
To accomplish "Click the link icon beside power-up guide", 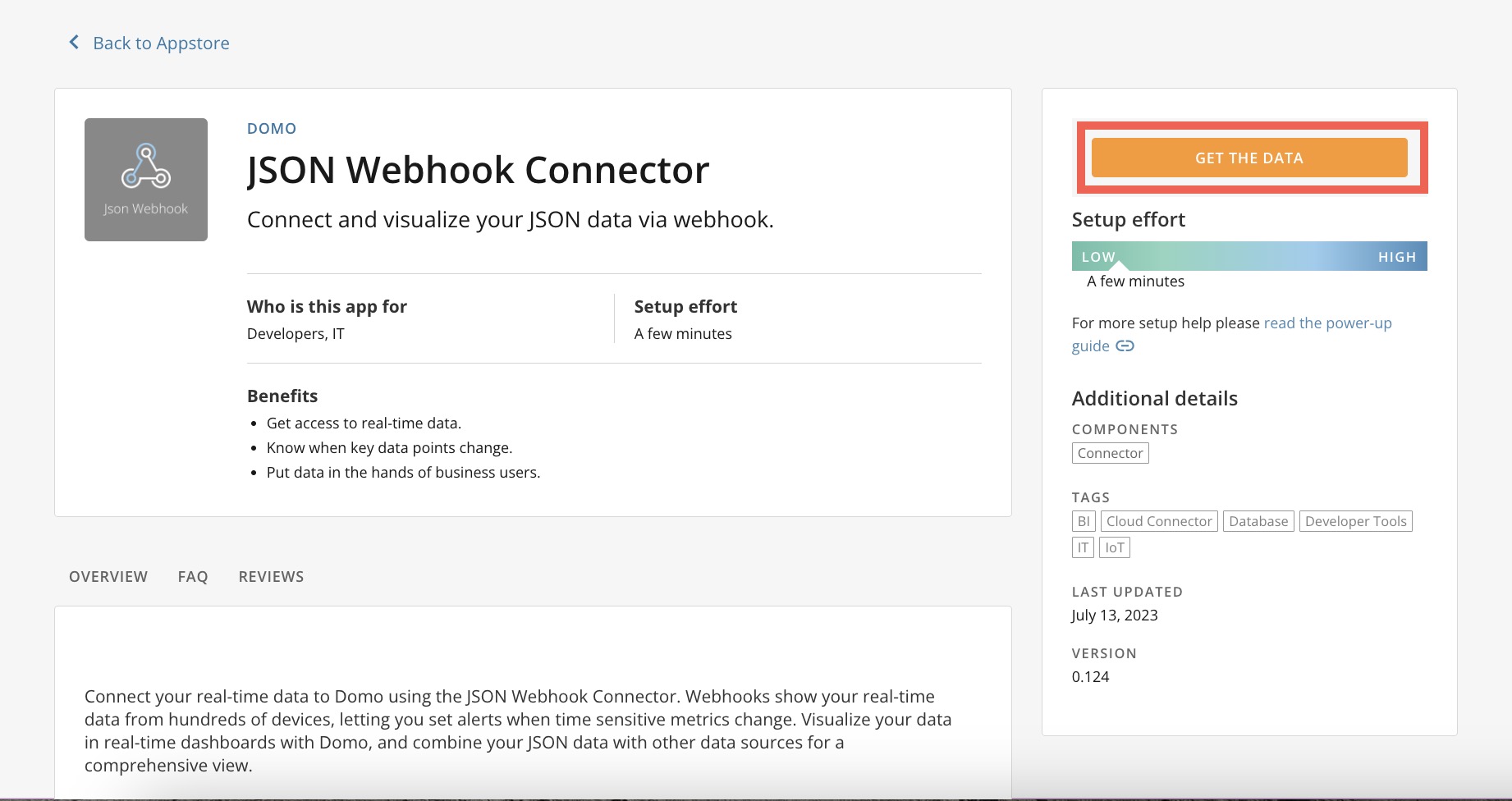I will pos(1125,346).
